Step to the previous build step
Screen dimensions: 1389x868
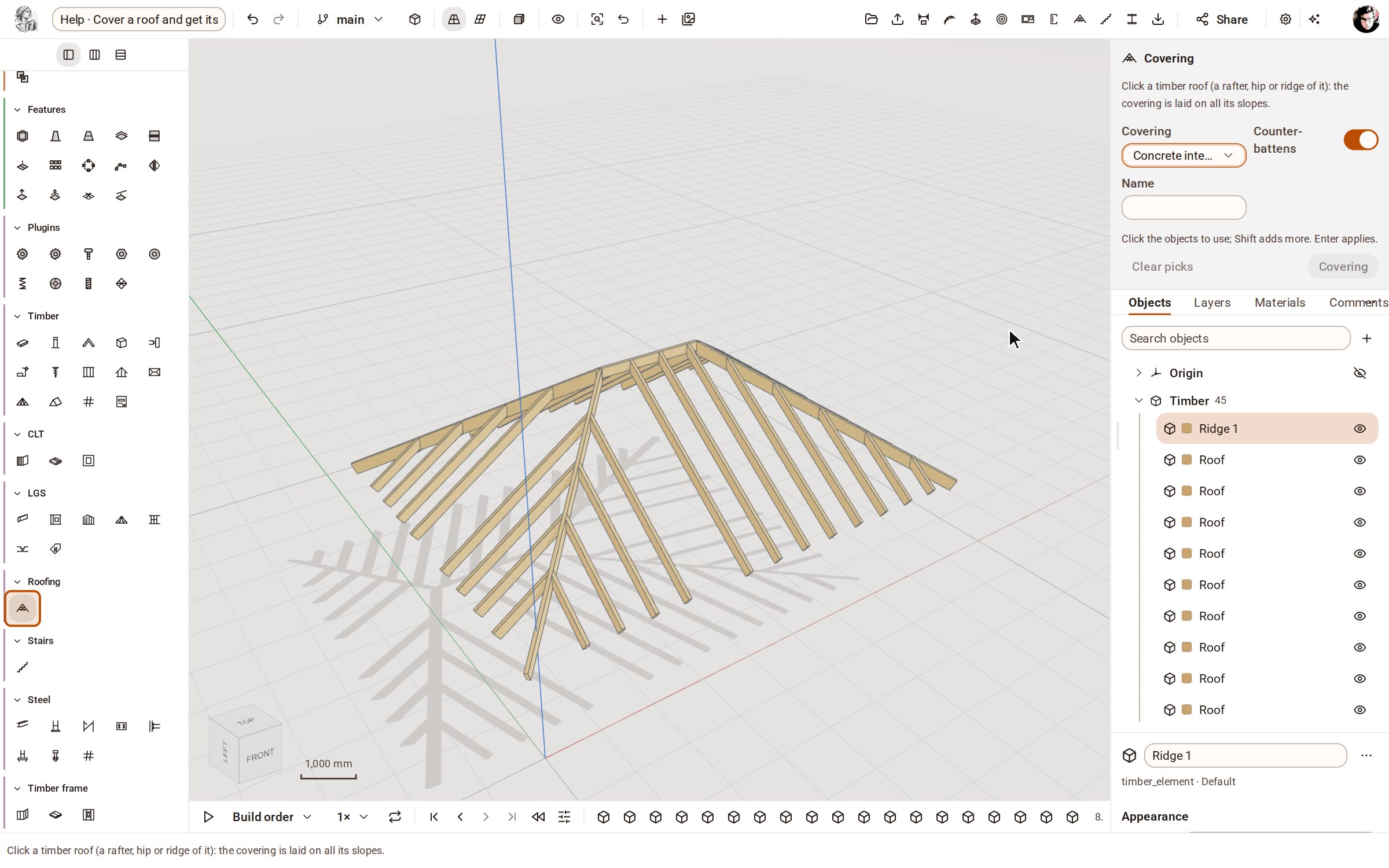[460, 816]
